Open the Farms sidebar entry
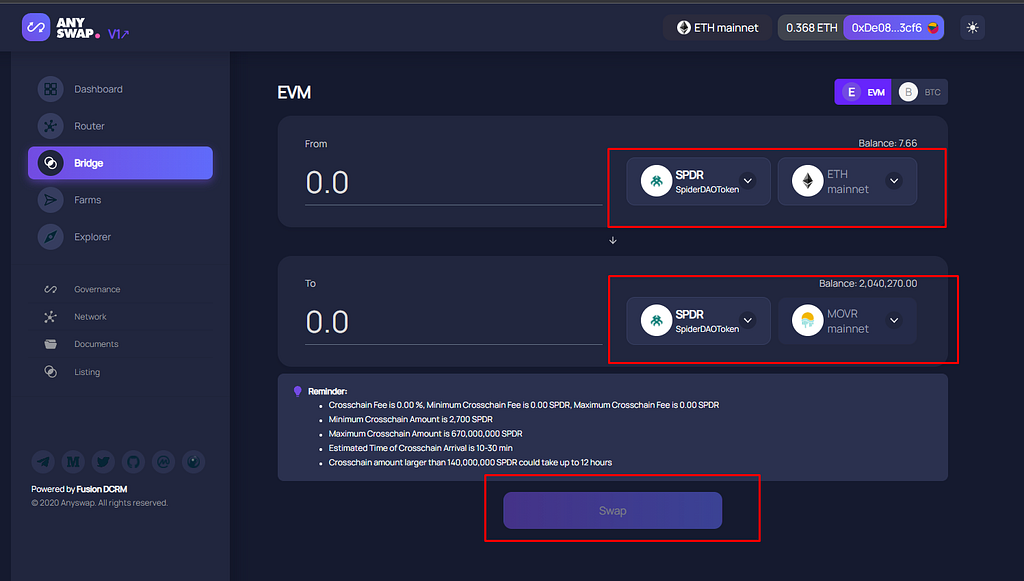This screenshot has height=581, width=1024. 120,200
